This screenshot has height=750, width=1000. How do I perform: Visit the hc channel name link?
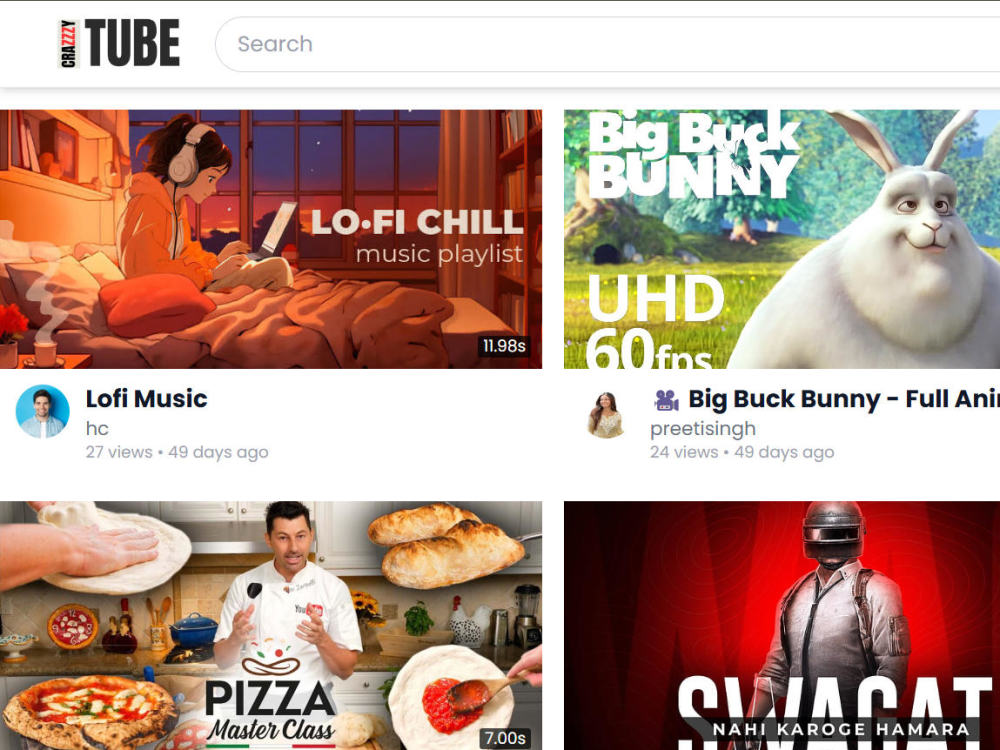(x=98, y=429)
